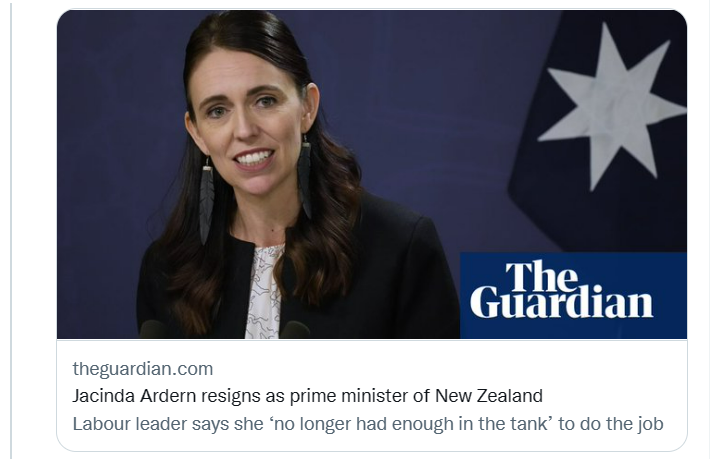Screen dimensions: 718x459
Task: Click The Guardian logo on the card
Action: pos(573,295)
